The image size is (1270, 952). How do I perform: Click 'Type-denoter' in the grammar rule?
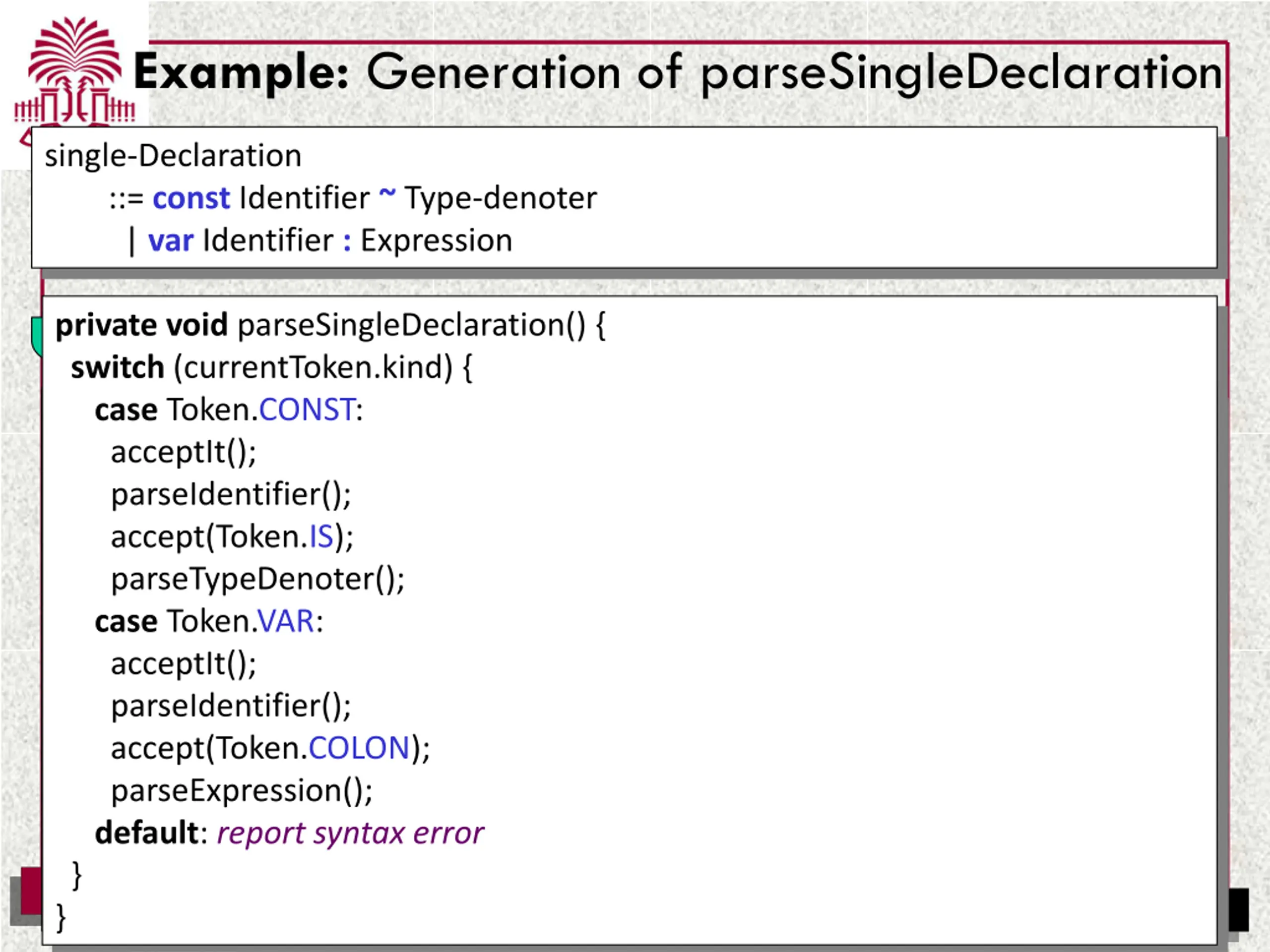[501, 199]
